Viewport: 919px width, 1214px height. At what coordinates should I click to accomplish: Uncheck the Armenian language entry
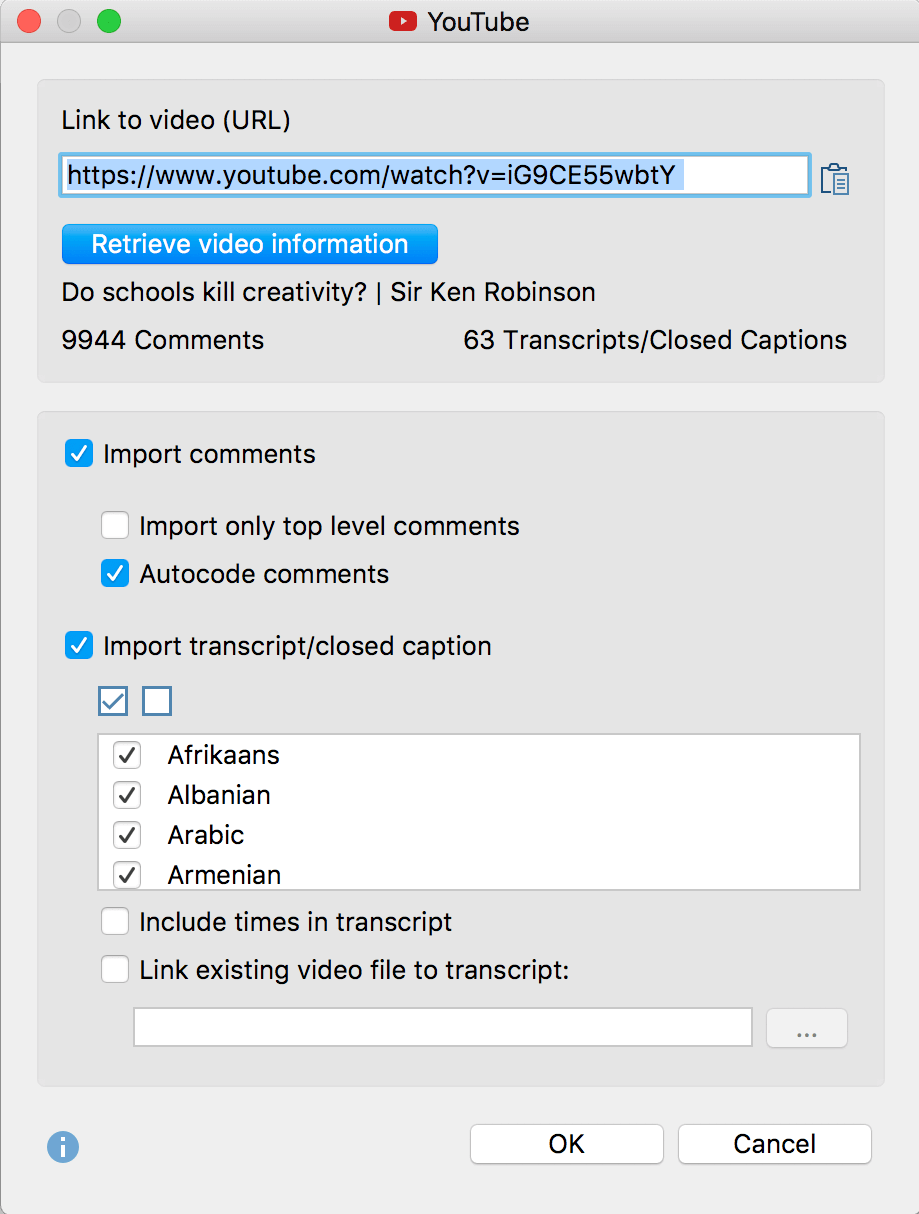[x=127, y=875]
